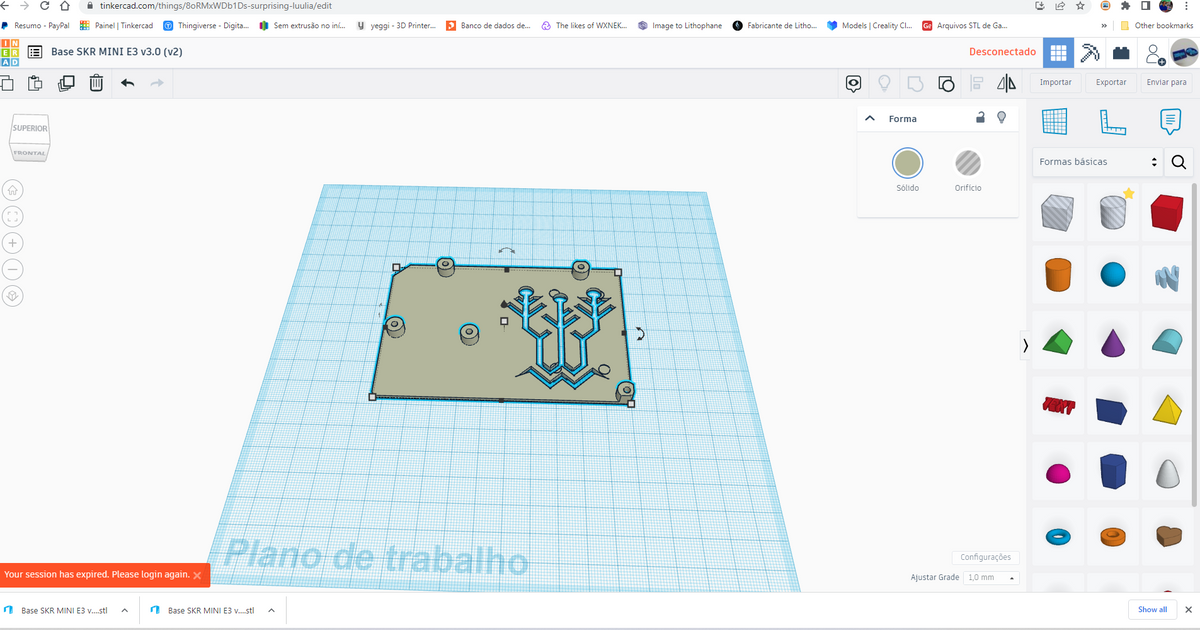
Task: Click the Importar button
Action: 1055,82
